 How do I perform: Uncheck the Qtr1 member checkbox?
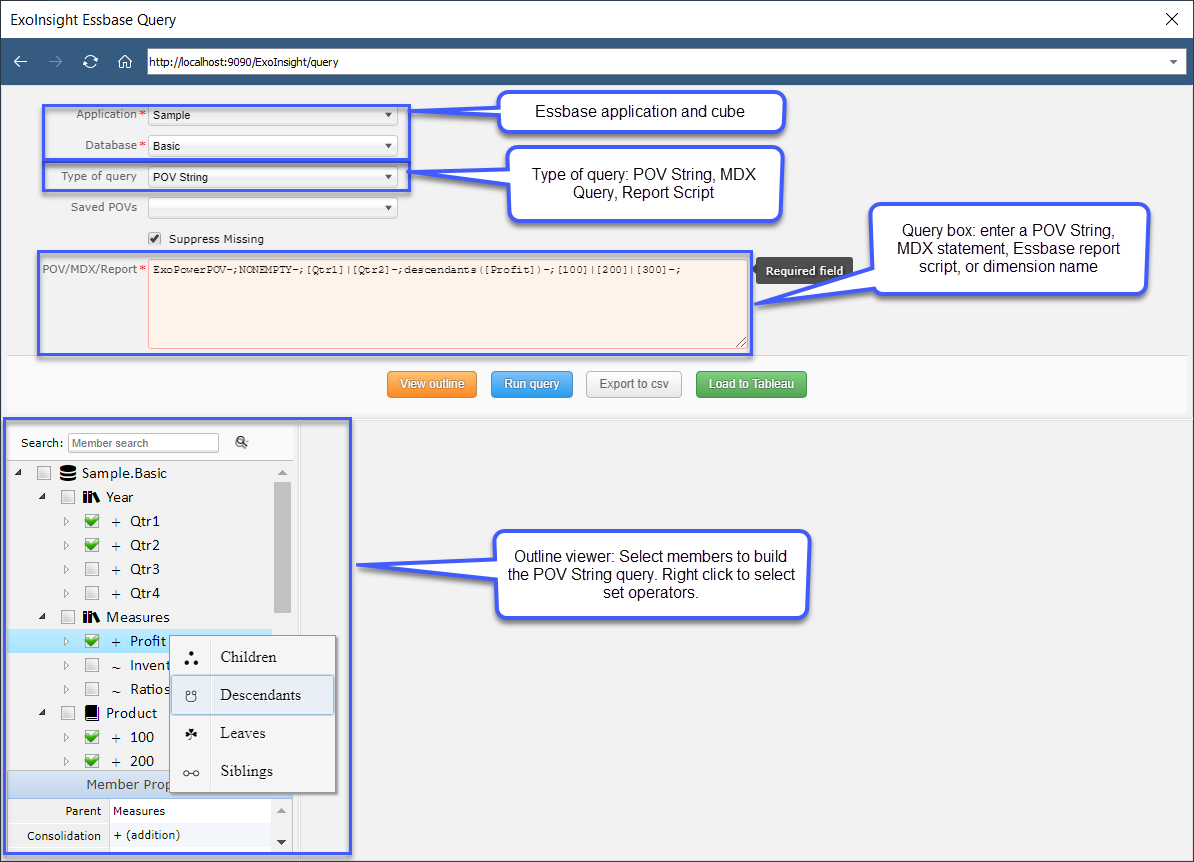(92, 521)
